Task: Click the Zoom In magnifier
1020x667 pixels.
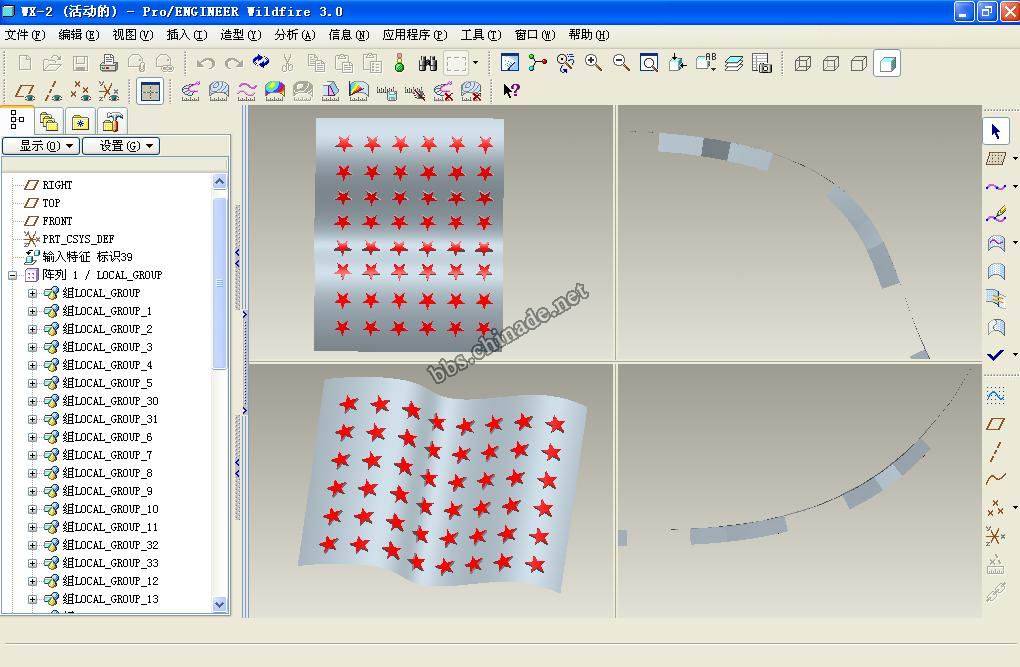Action: (593, 63)
